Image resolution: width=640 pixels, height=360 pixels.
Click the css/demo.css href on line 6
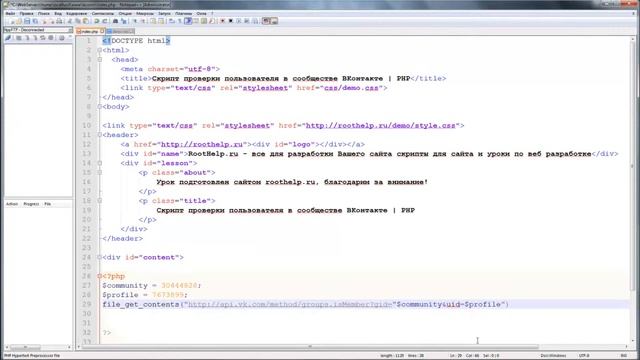coord(351,88)
